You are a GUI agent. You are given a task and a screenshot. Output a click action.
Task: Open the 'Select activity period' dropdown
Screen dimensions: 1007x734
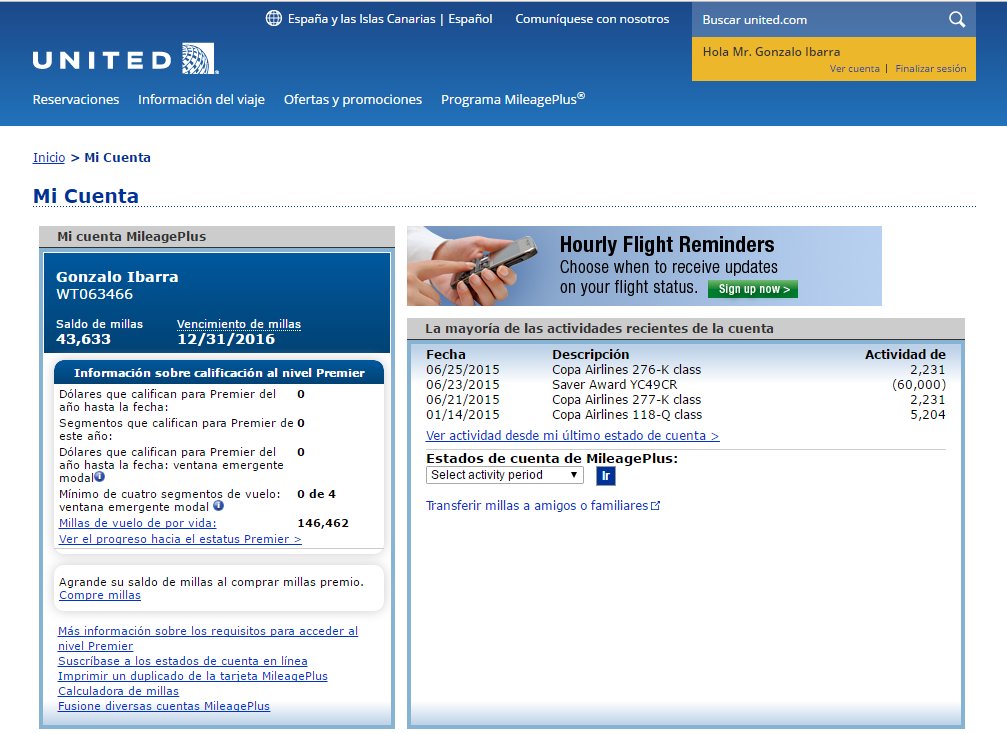click(x=505, y=475)
